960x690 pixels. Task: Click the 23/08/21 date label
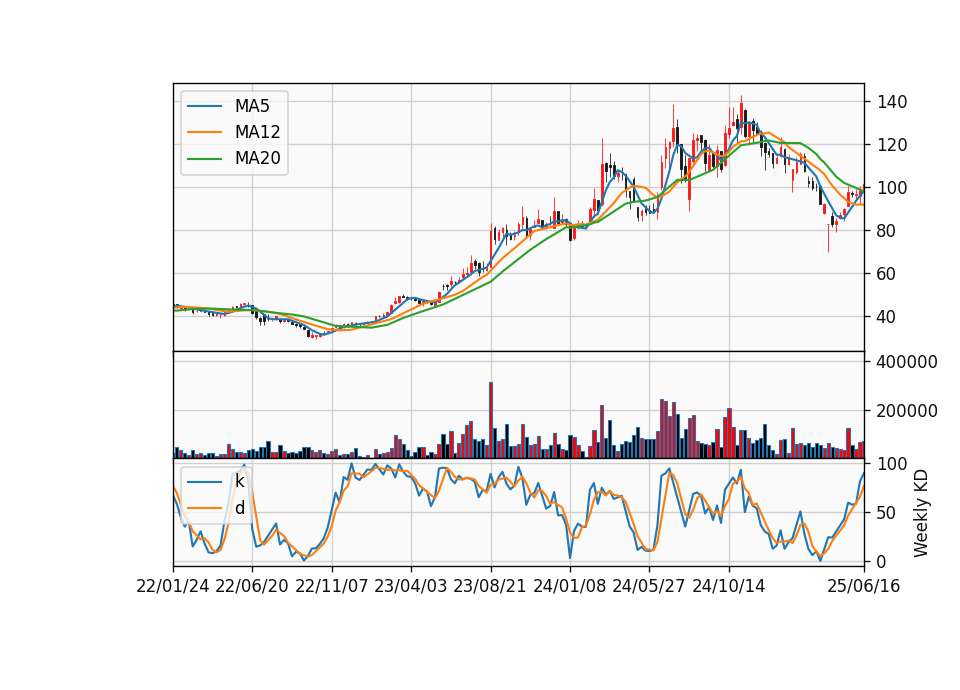(490, 586)
